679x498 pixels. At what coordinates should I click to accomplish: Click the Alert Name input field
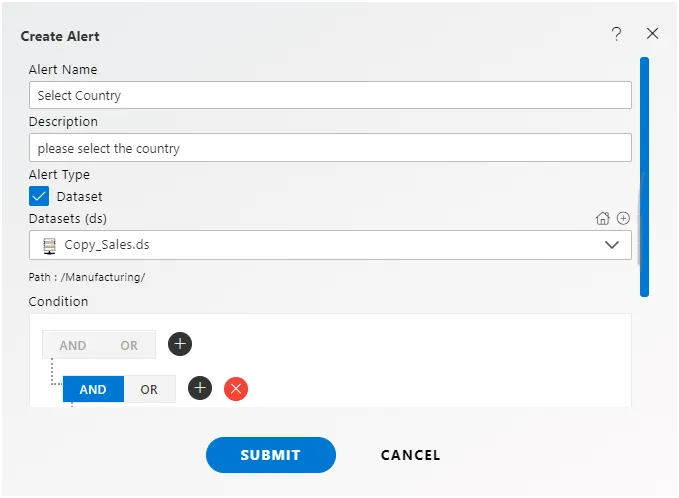[x=330, y=95]
